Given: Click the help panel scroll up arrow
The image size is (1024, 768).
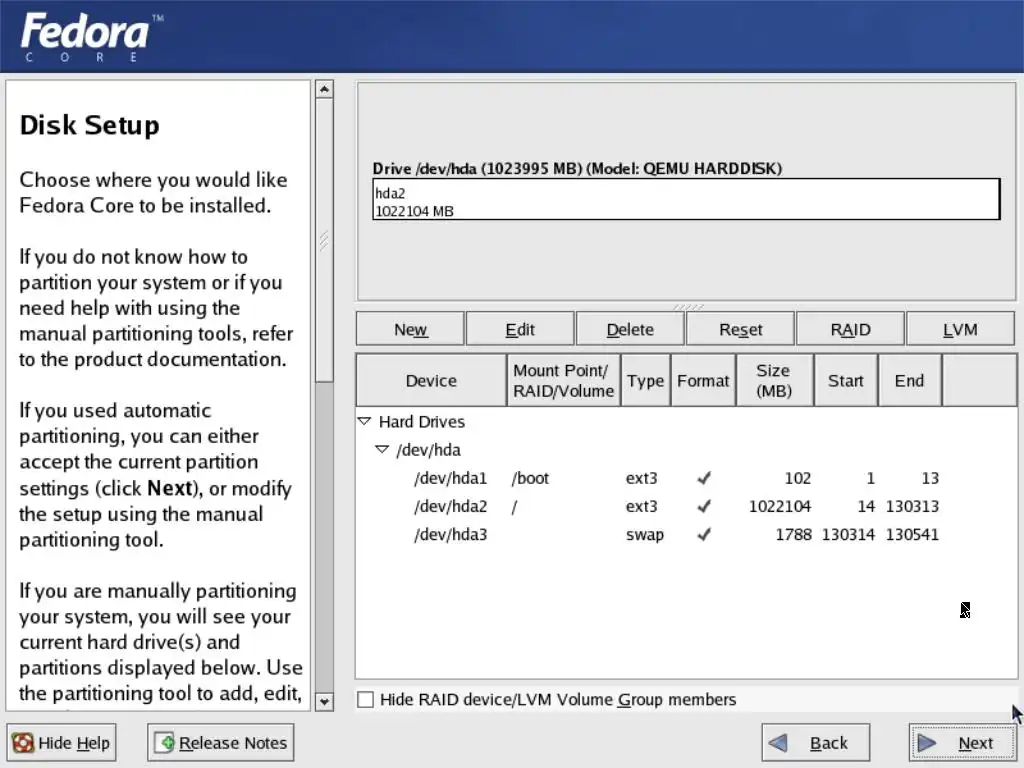Looking at the screenshot, I should (x=324, y=89).
